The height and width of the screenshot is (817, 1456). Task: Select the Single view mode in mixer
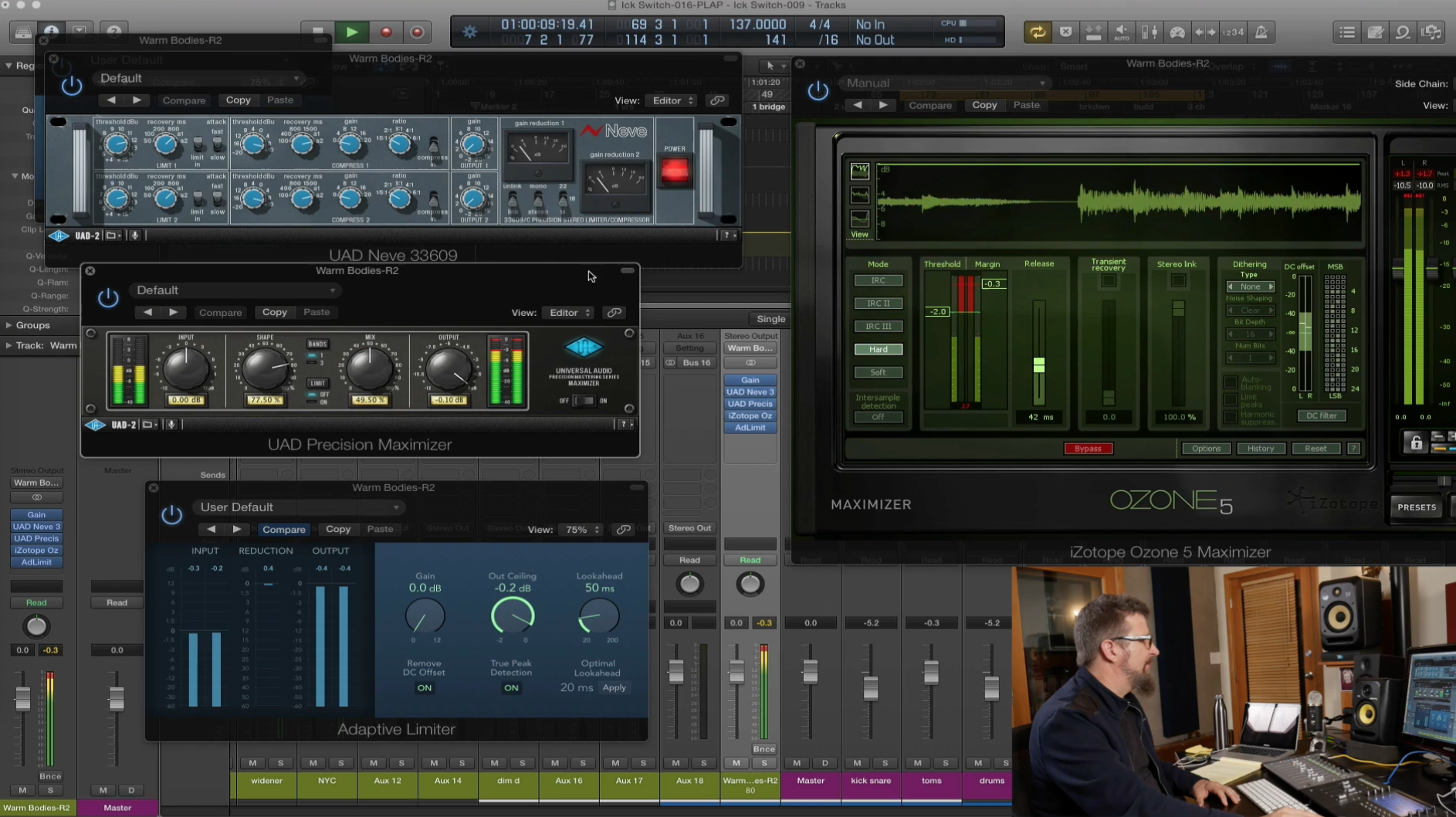770,318
